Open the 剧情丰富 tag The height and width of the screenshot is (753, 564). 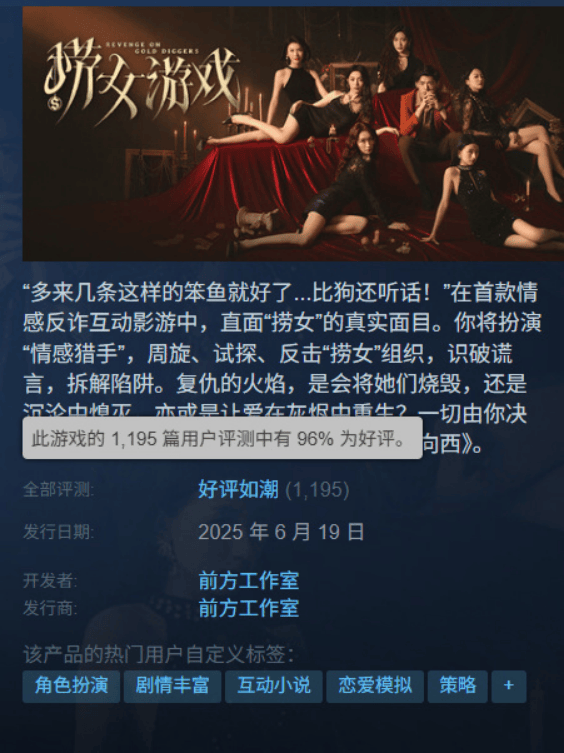[x=172, y=686]
